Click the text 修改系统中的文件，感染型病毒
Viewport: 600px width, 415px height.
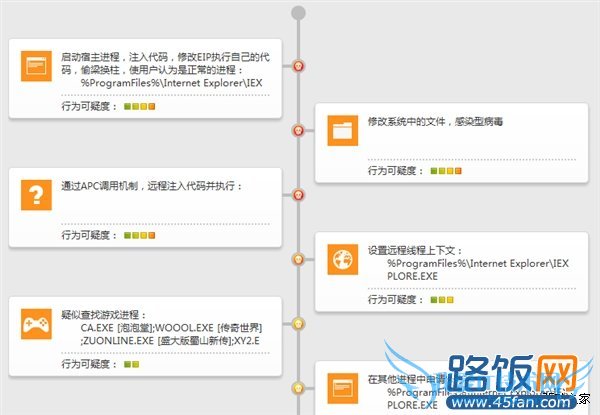435,122
